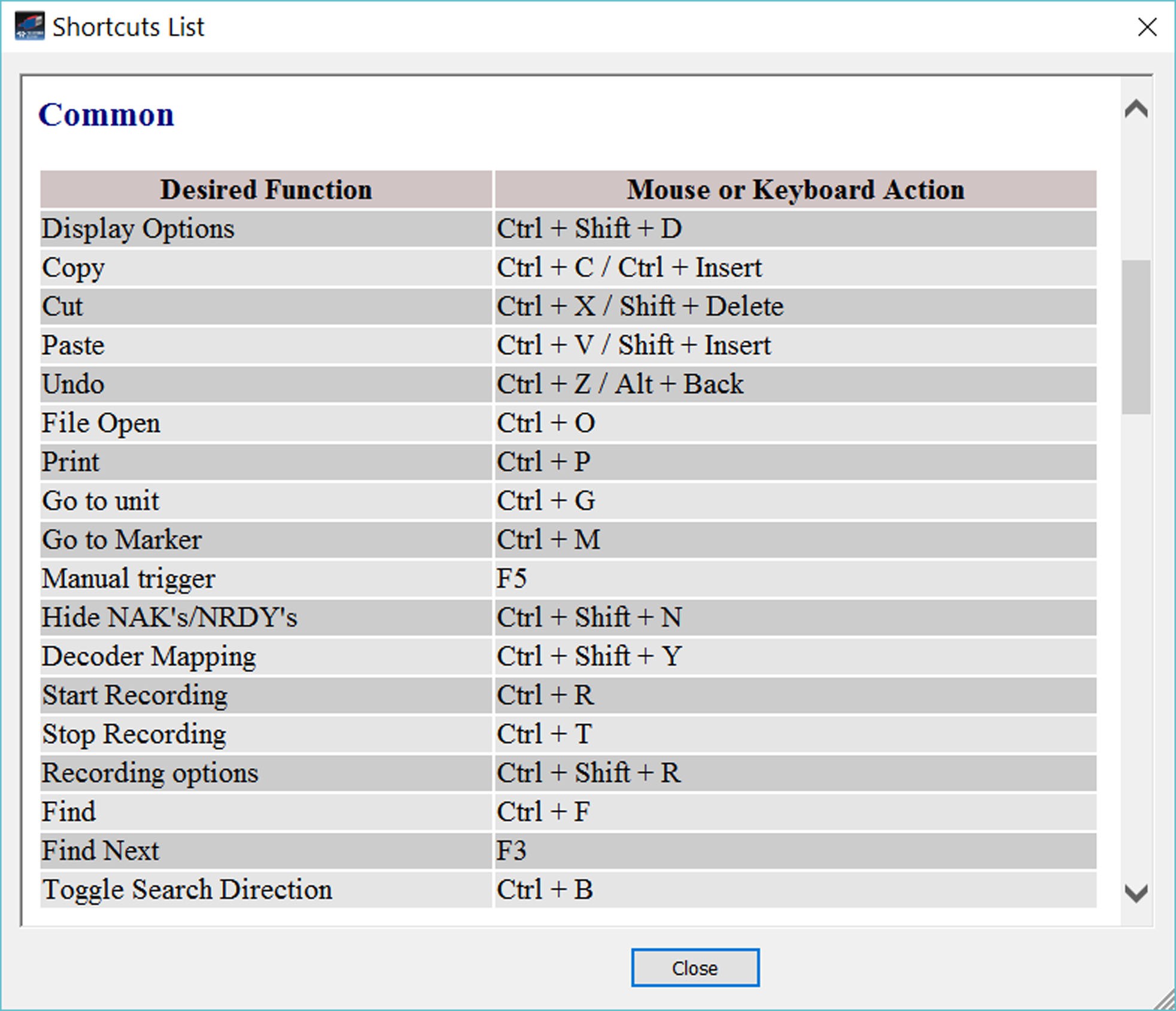Click the Shortcuts List app icon
1176x1011 pixels.
(x=30, y=27)
